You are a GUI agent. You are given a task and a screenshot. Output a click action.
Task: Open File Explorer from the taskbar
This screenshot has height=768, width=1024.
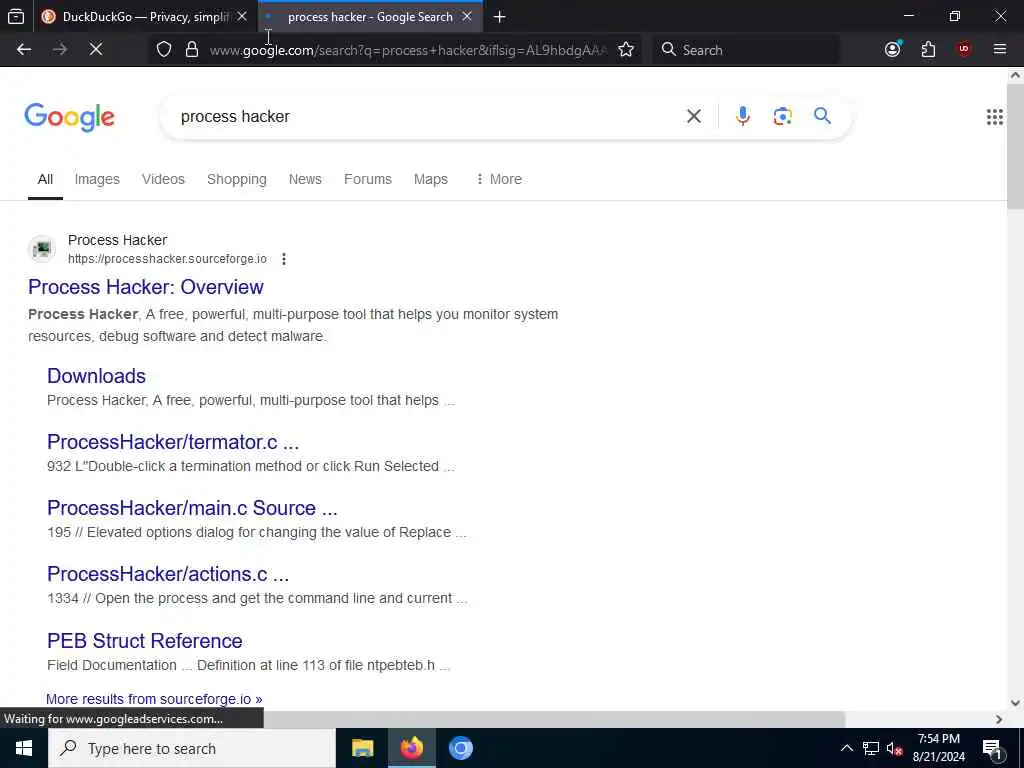pyautogui.click(x=362, y=748)
